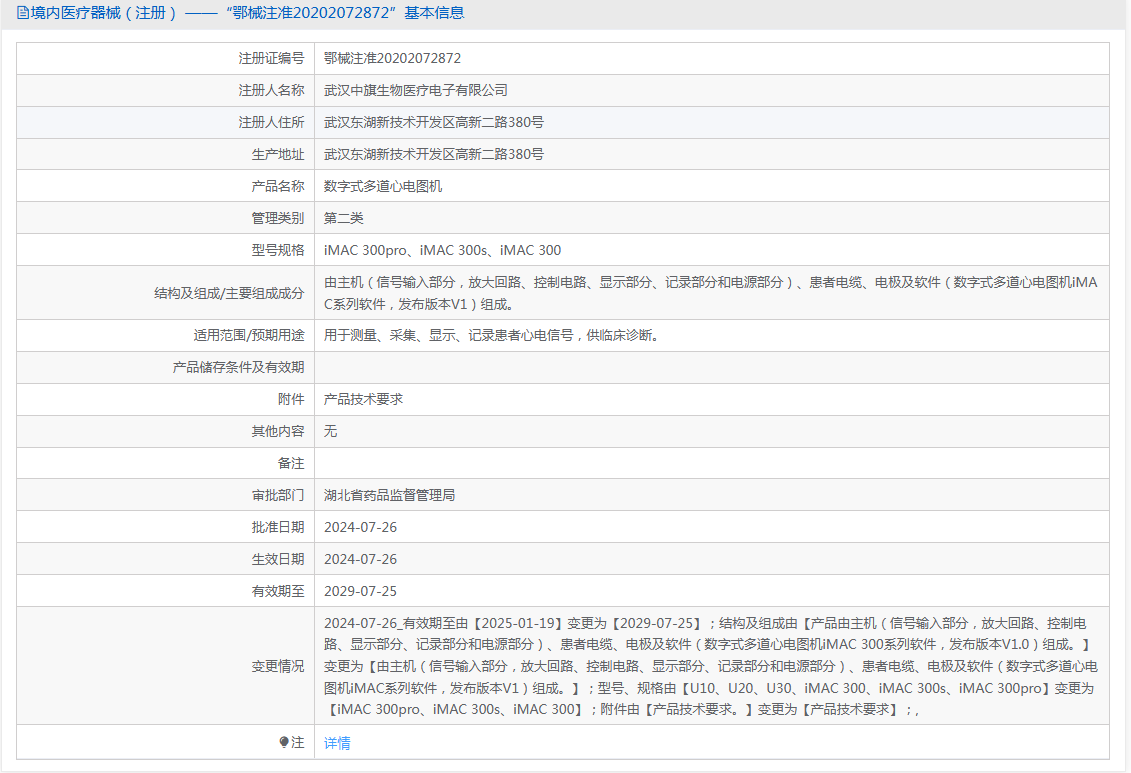
Task: Select 武汉中旗生物医疗电子有限公司
Action: coord(415,90)
